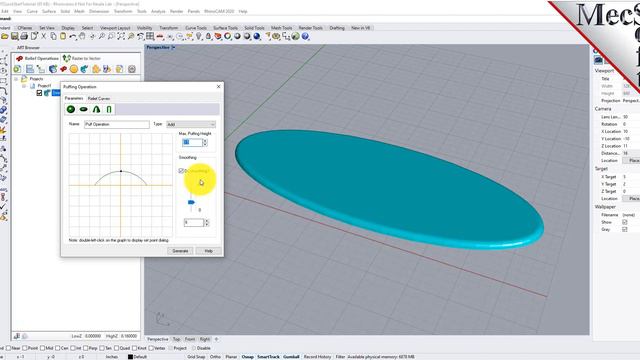This screenshot has width=640, height=360.
Task: Toggle Ortho in the status bar
Action: point(215,357)
